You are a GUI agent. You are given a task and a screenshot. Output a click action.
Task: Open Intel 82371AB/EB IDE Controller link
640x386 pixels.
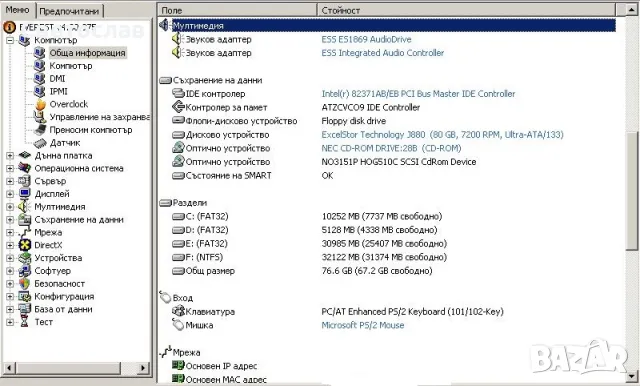(418, 93)
